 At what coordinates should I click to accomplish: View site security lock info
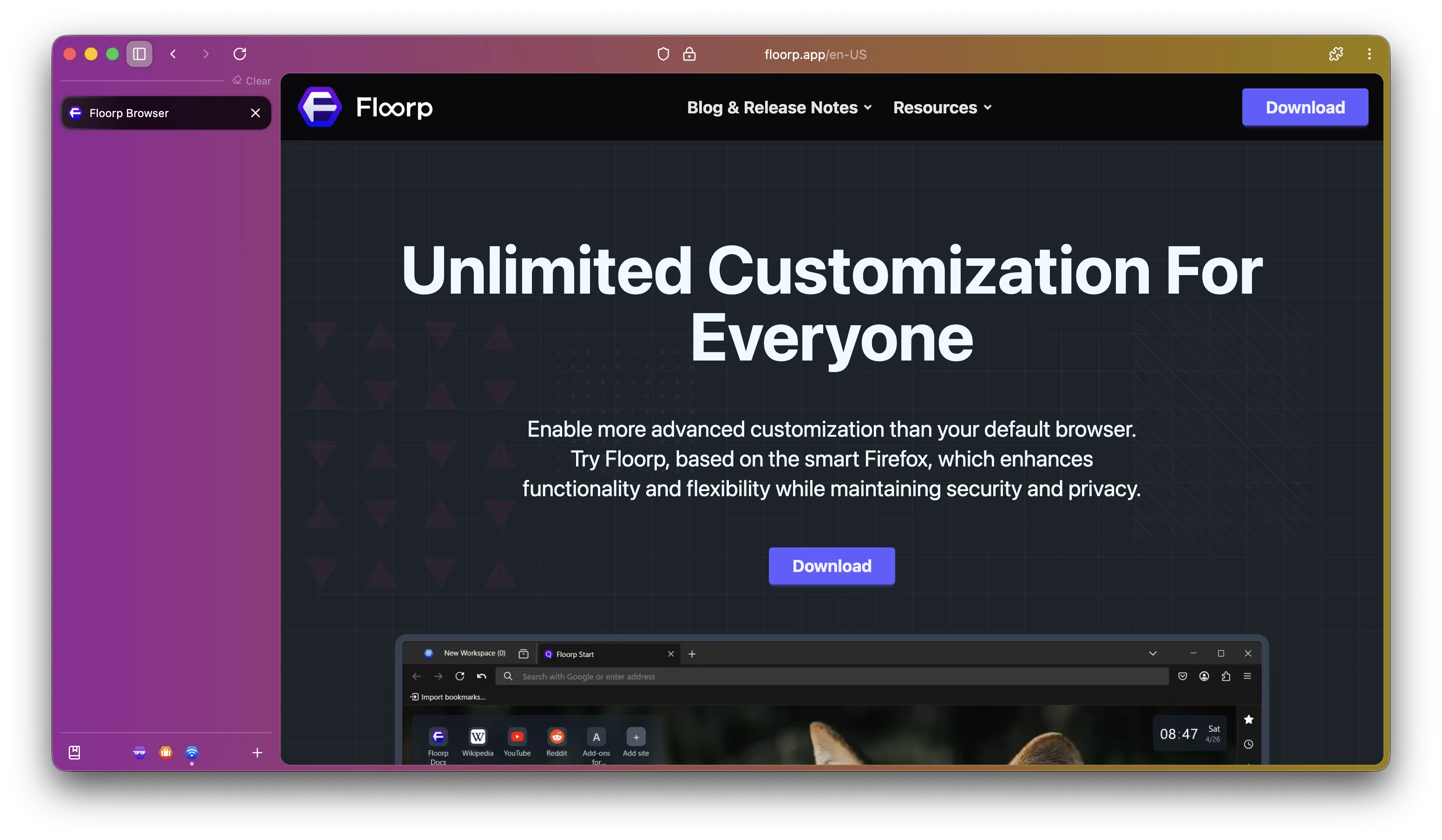[x=689, y=54]
